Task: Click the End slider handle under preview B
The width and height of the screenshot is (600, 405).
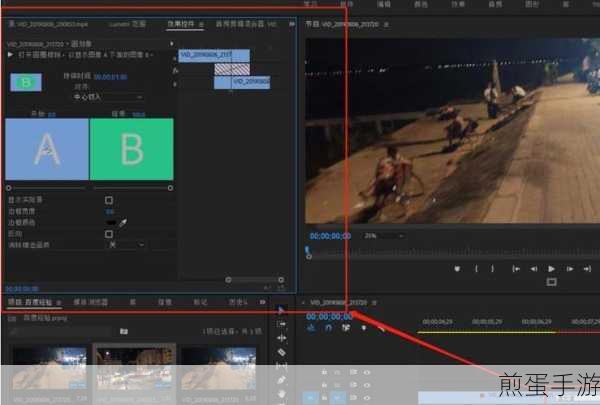Action: pos(170,188)
